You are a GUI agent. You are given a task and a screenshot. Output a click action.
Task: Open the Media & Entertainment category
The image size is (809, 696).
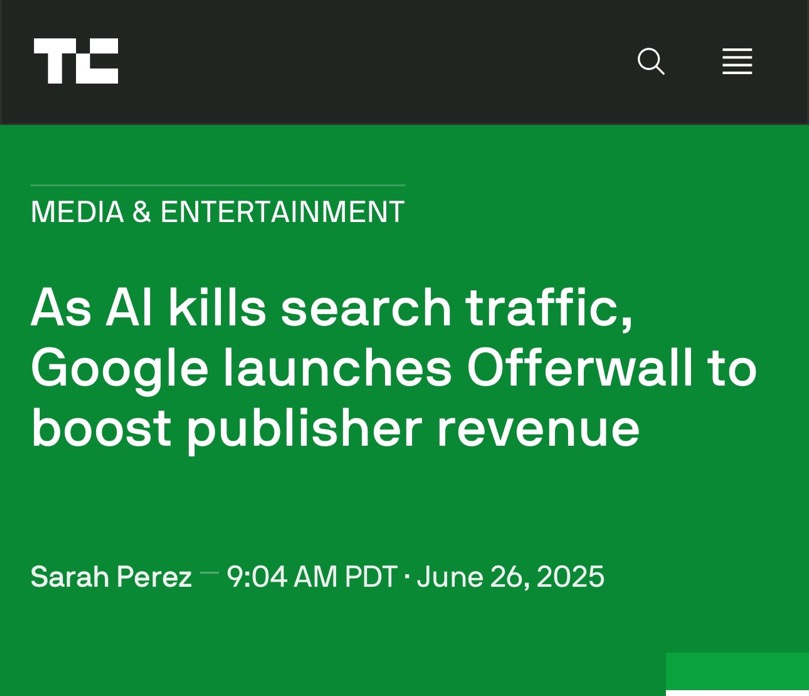(x=217, y=212)
